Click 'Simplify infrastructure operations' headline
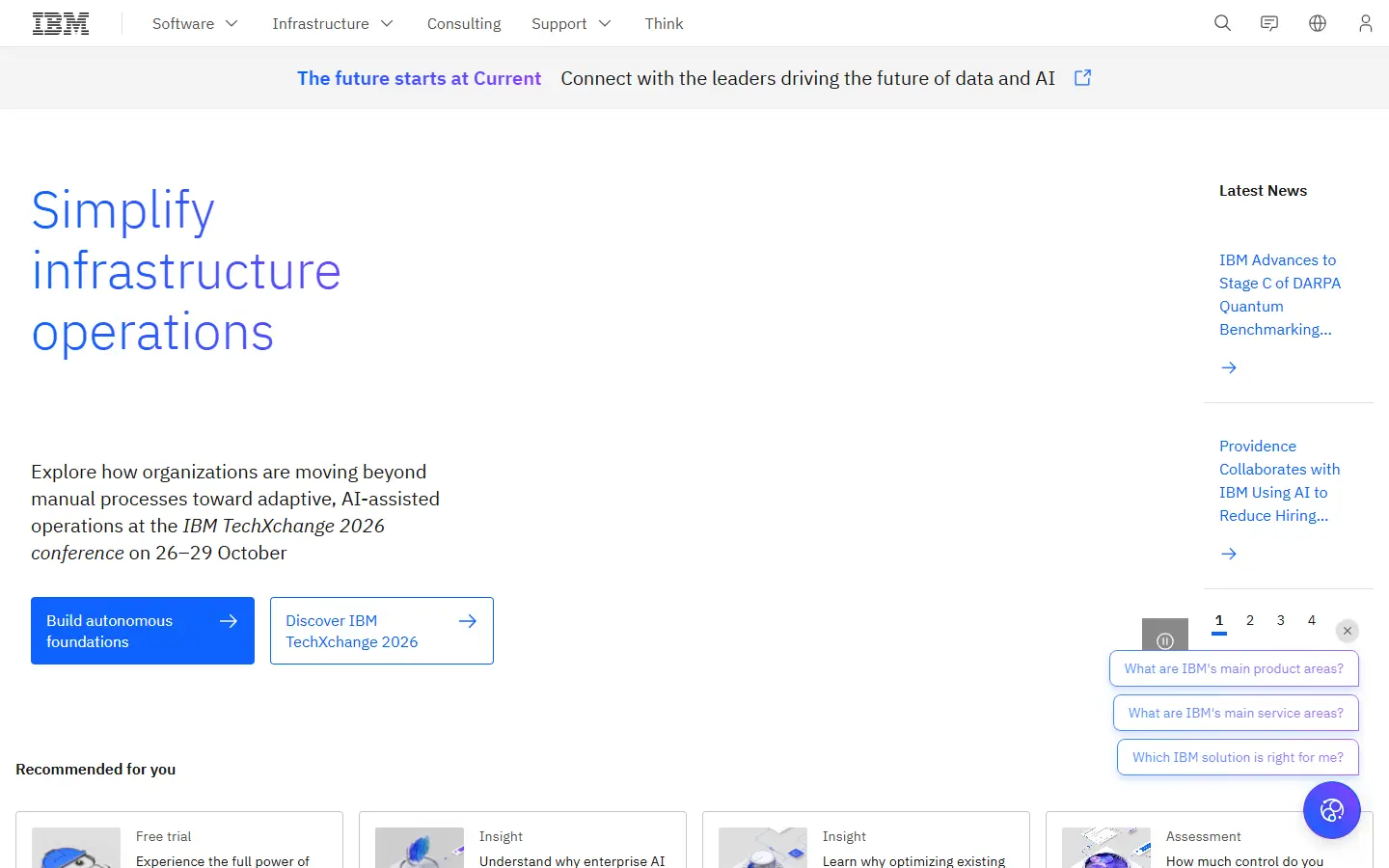 pyautogui.click(x=186, y=271)
